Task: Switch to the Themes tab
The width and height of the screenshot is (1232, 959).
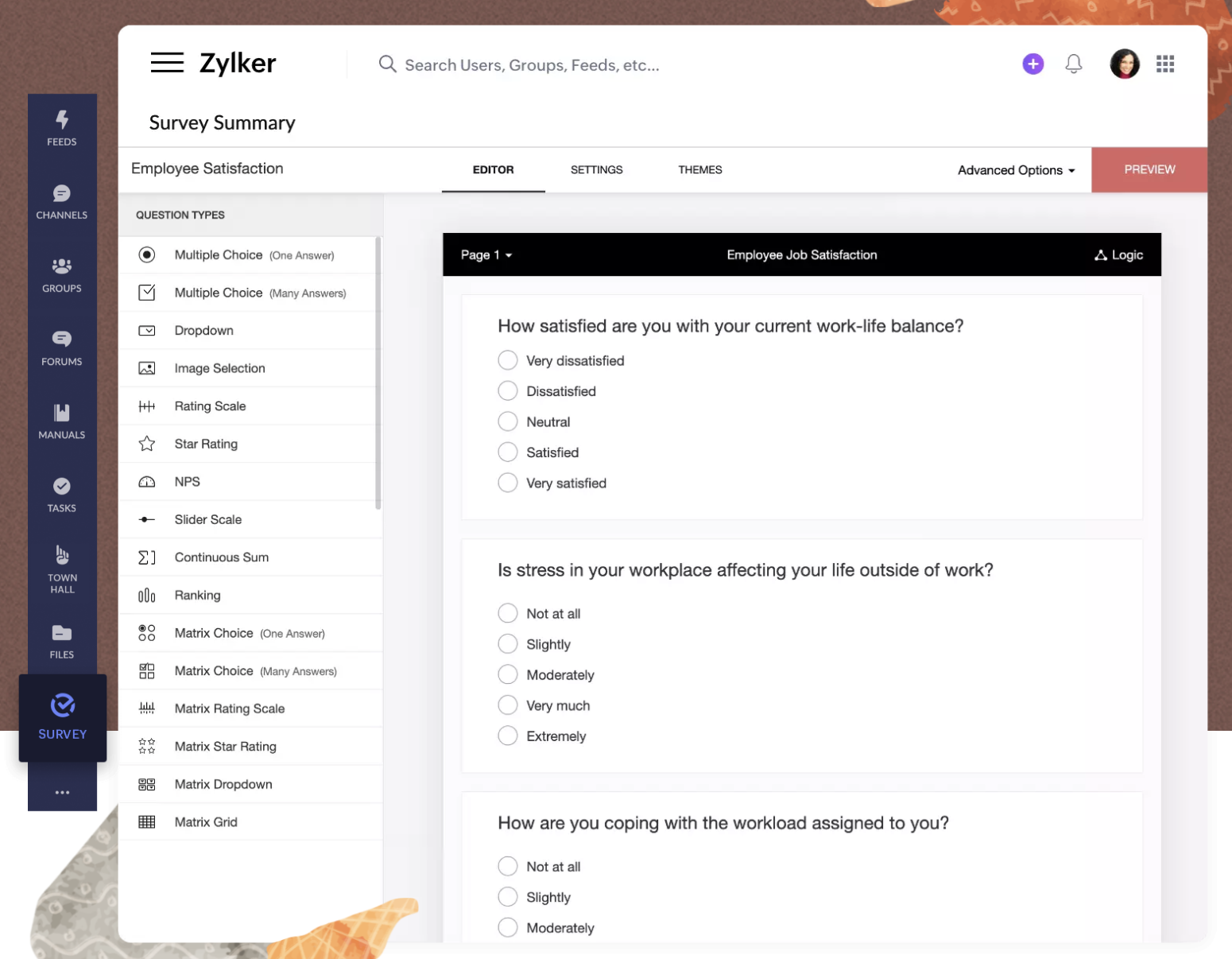Action: click(699, 170)
